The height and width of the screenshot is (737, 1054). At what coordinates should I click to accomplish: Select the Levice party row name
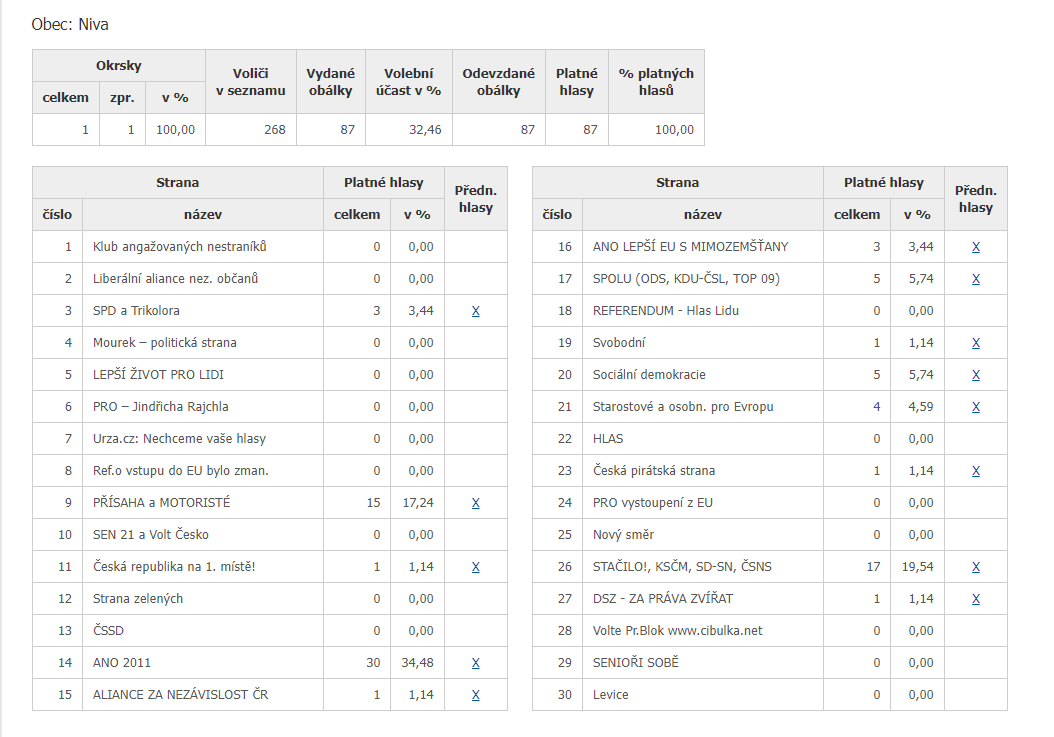coord(610,695)
